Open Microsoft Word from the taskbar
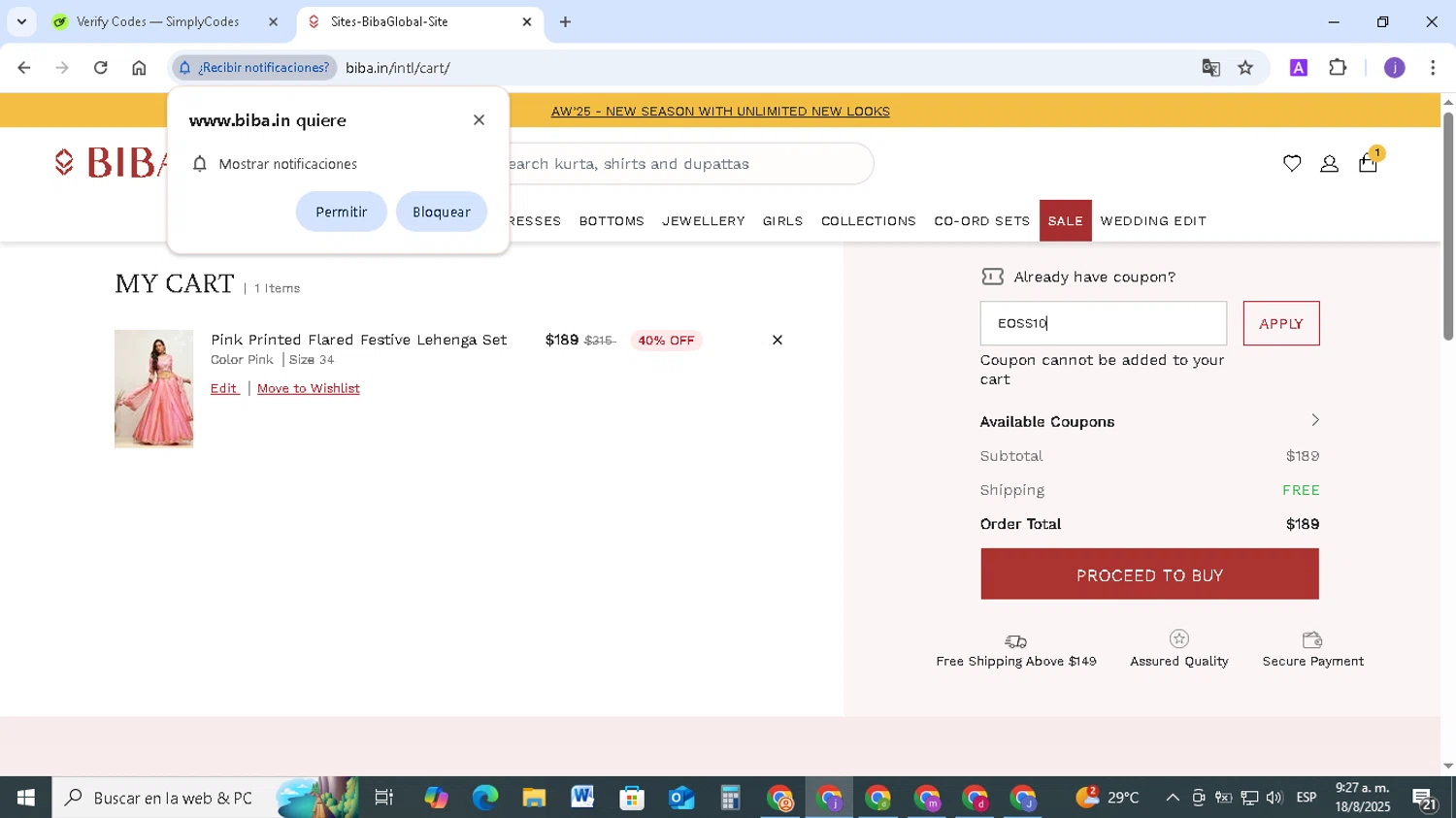The width and height of the screenshot is (1456, 818). (582, 798)
